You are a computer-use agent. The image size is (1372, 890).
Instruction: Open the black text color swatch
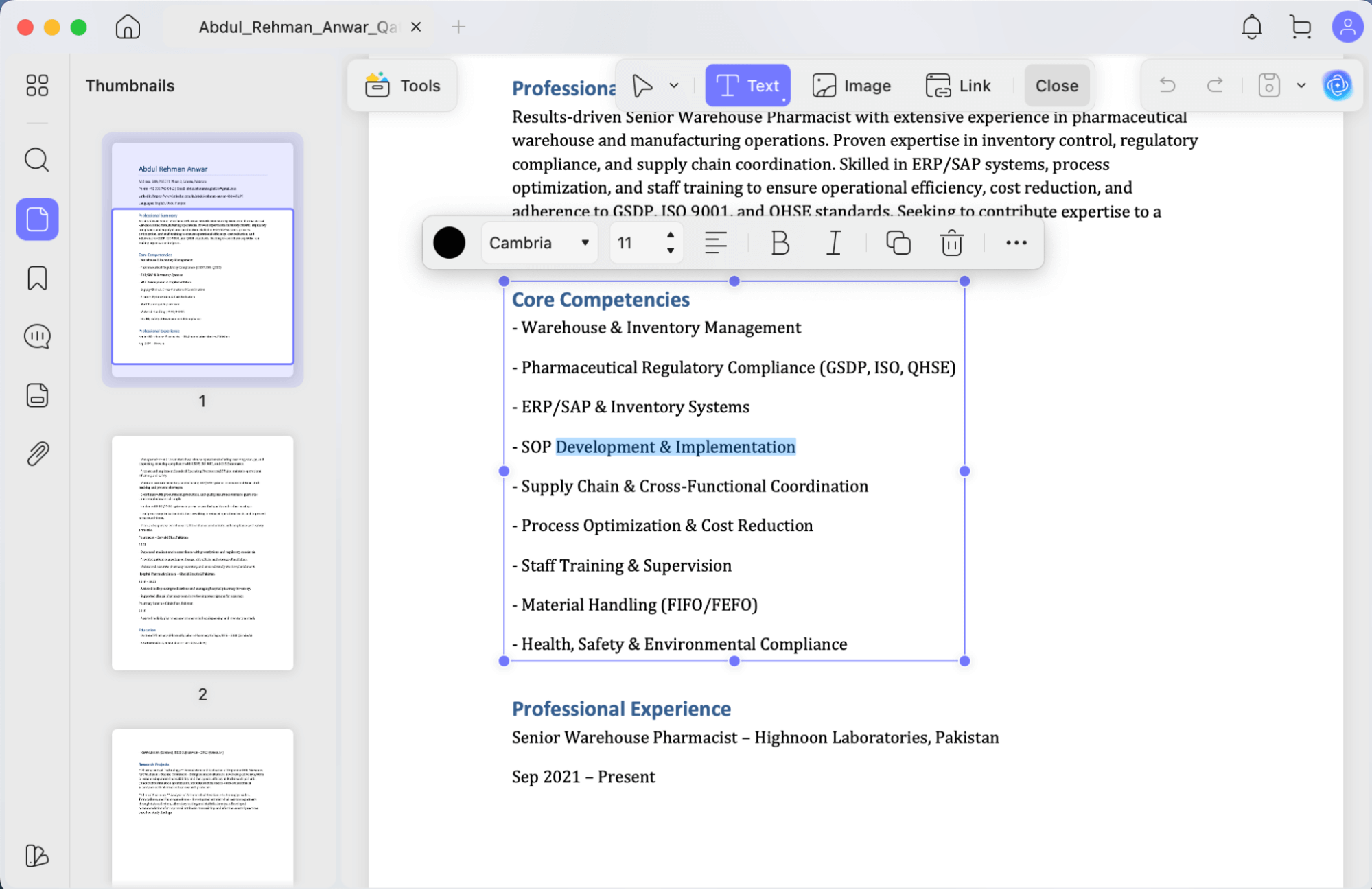click(449, 243)
